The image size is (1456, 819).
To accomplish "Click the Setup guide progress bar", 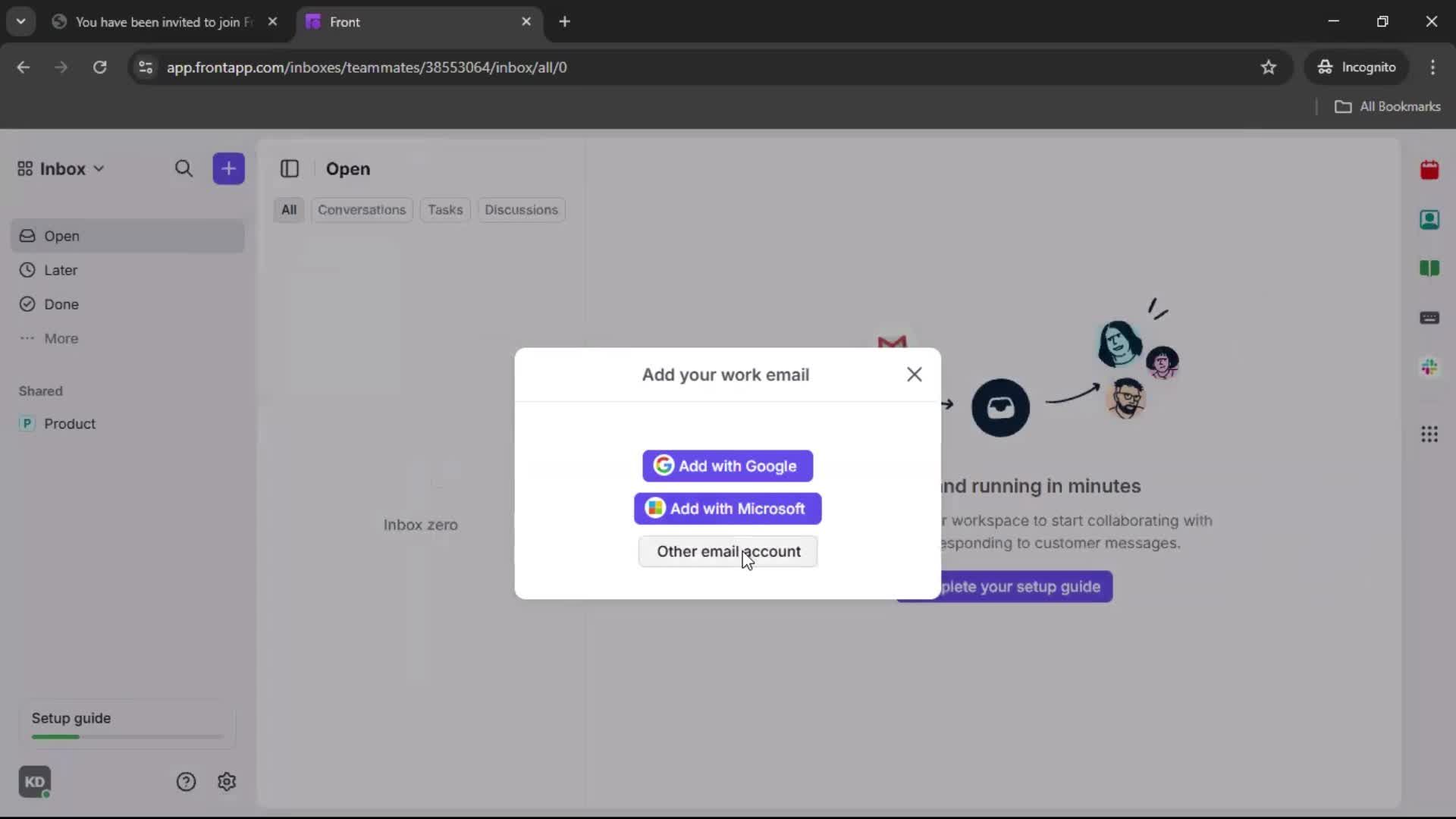I will [125, 736].
